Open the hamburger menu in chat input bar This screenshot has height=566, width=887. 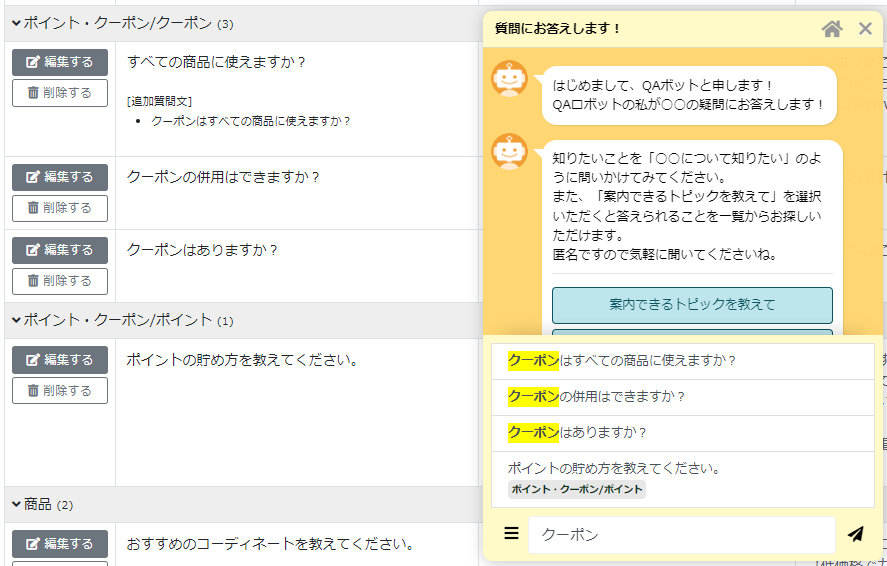tap(511, 534)
